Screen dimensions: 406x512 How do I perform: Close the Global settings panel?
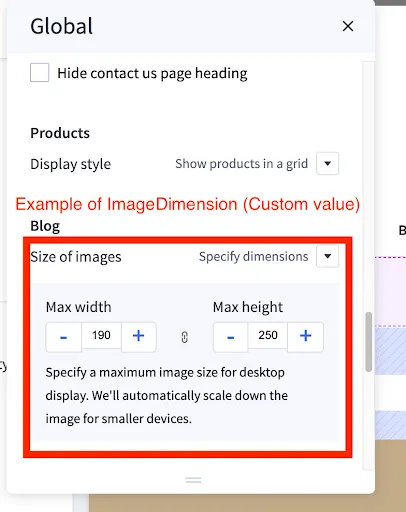coord(348,26)
